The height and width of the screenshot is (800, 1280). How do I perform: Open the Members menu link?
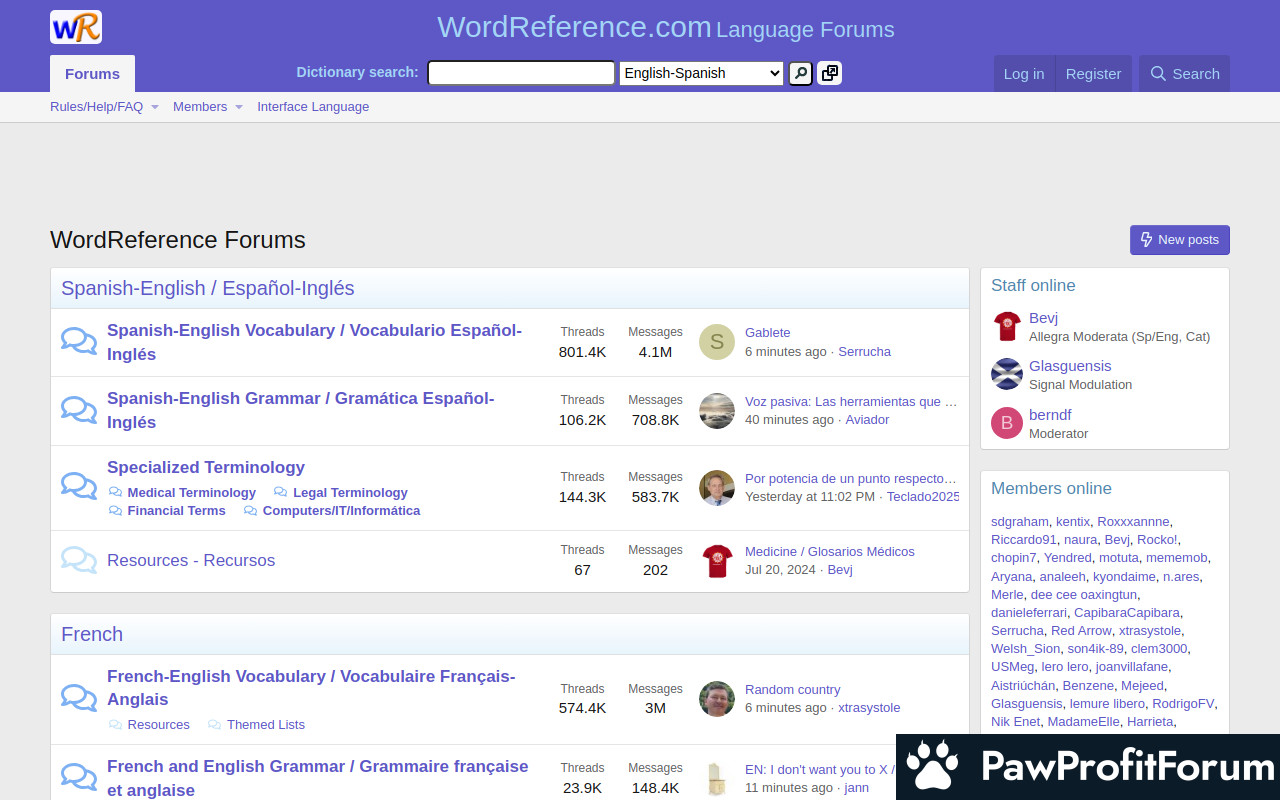click(x=200, y=107)
